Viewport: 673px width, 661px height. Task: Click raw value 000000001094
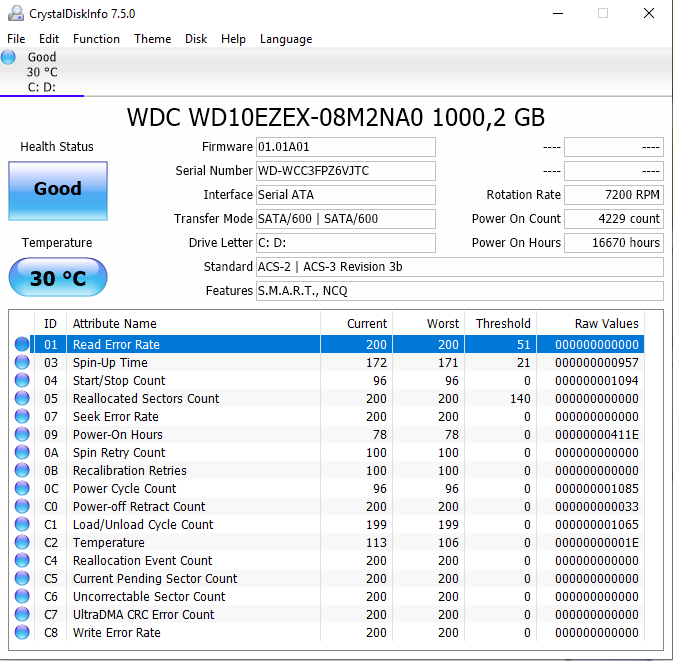(596, 381)
